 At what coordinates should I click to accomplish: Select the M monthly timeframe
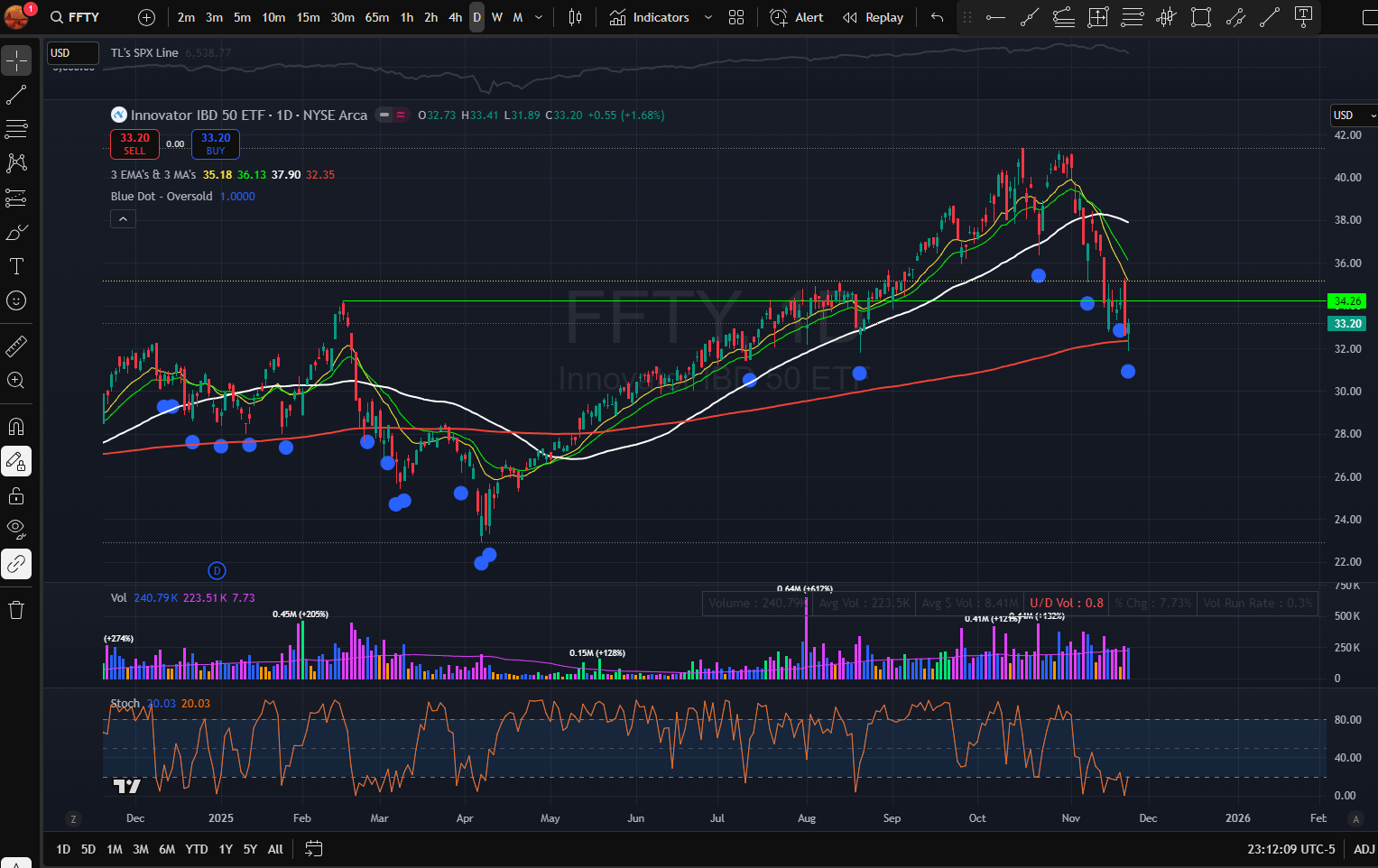(518, 17)
